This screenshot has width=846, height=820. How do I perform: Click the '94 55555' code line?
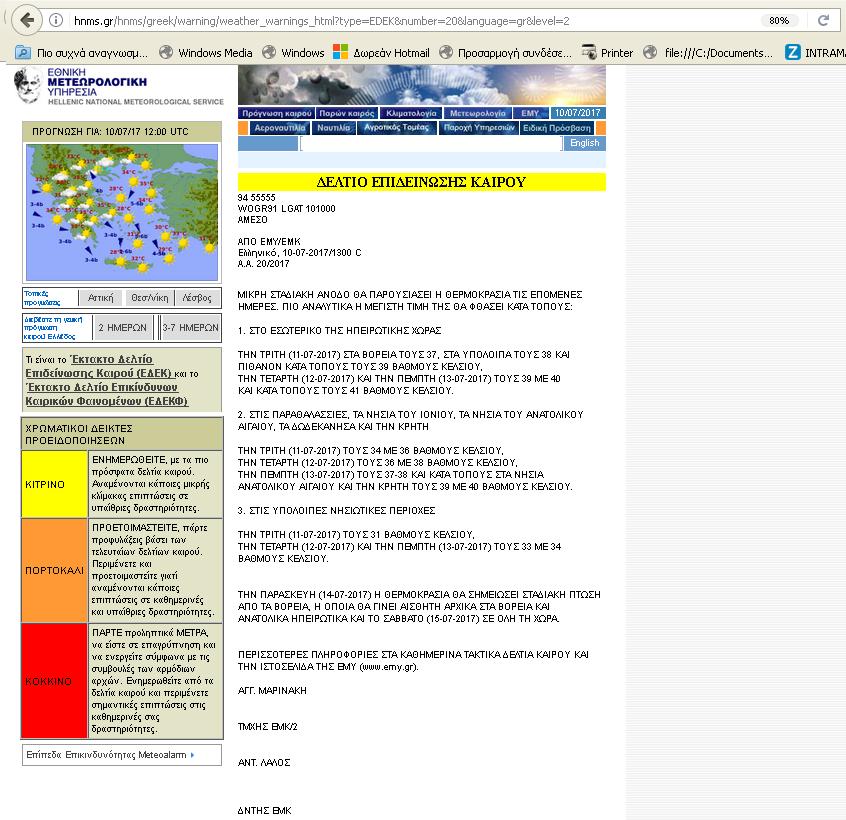pyautogui.click(x=257, y=198)
